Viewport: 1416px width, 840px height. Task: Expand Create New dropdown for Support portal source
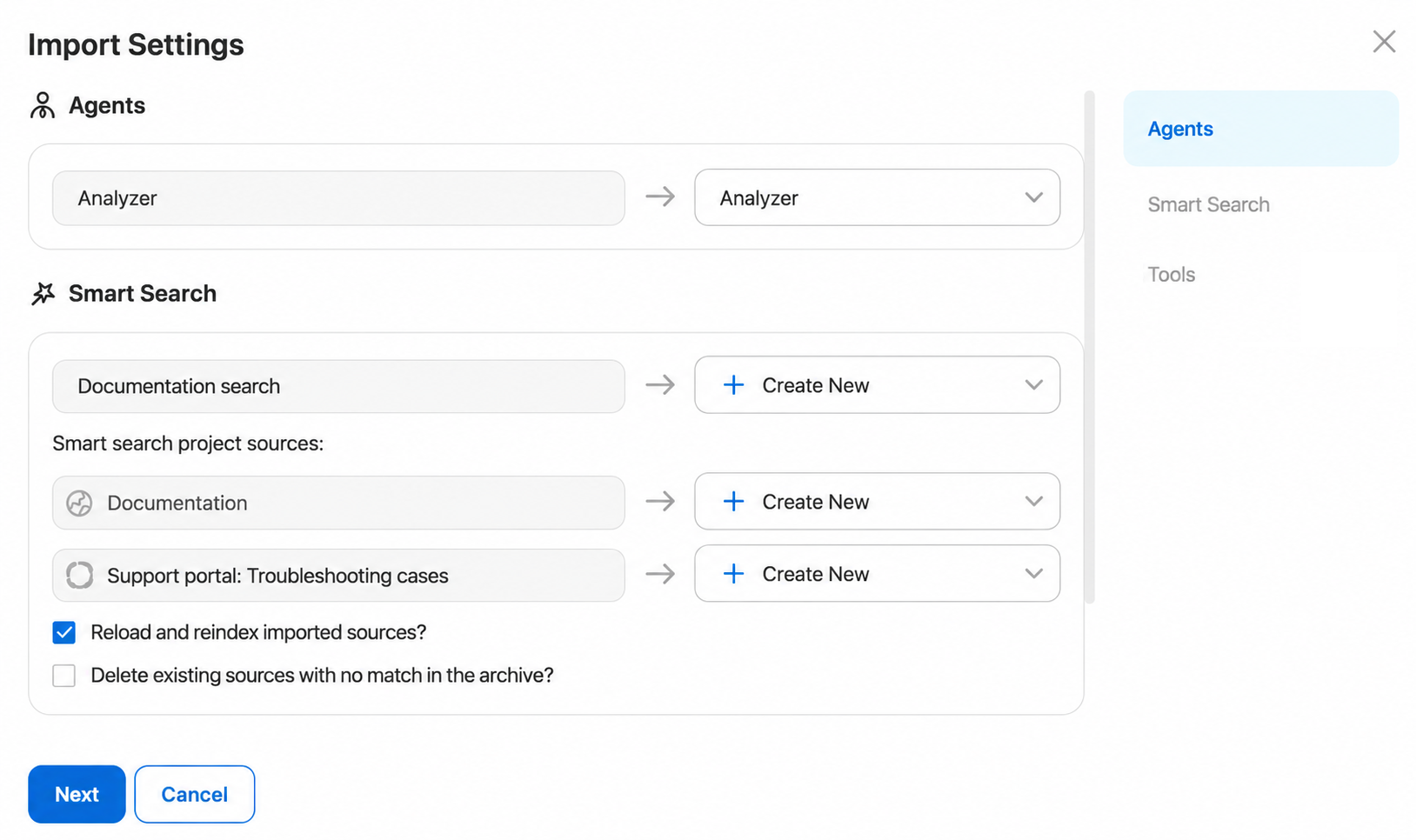click(x=877, y=573)
